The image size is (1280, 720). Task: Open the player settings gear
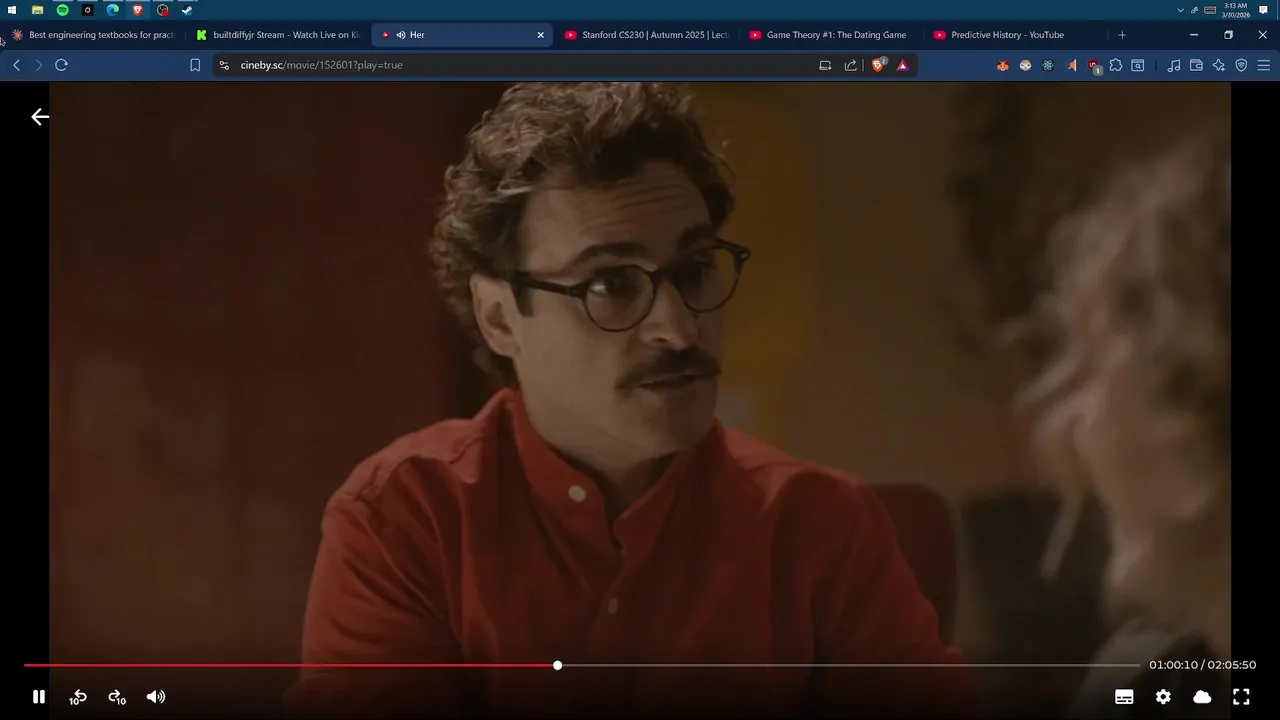point(1163,697)
